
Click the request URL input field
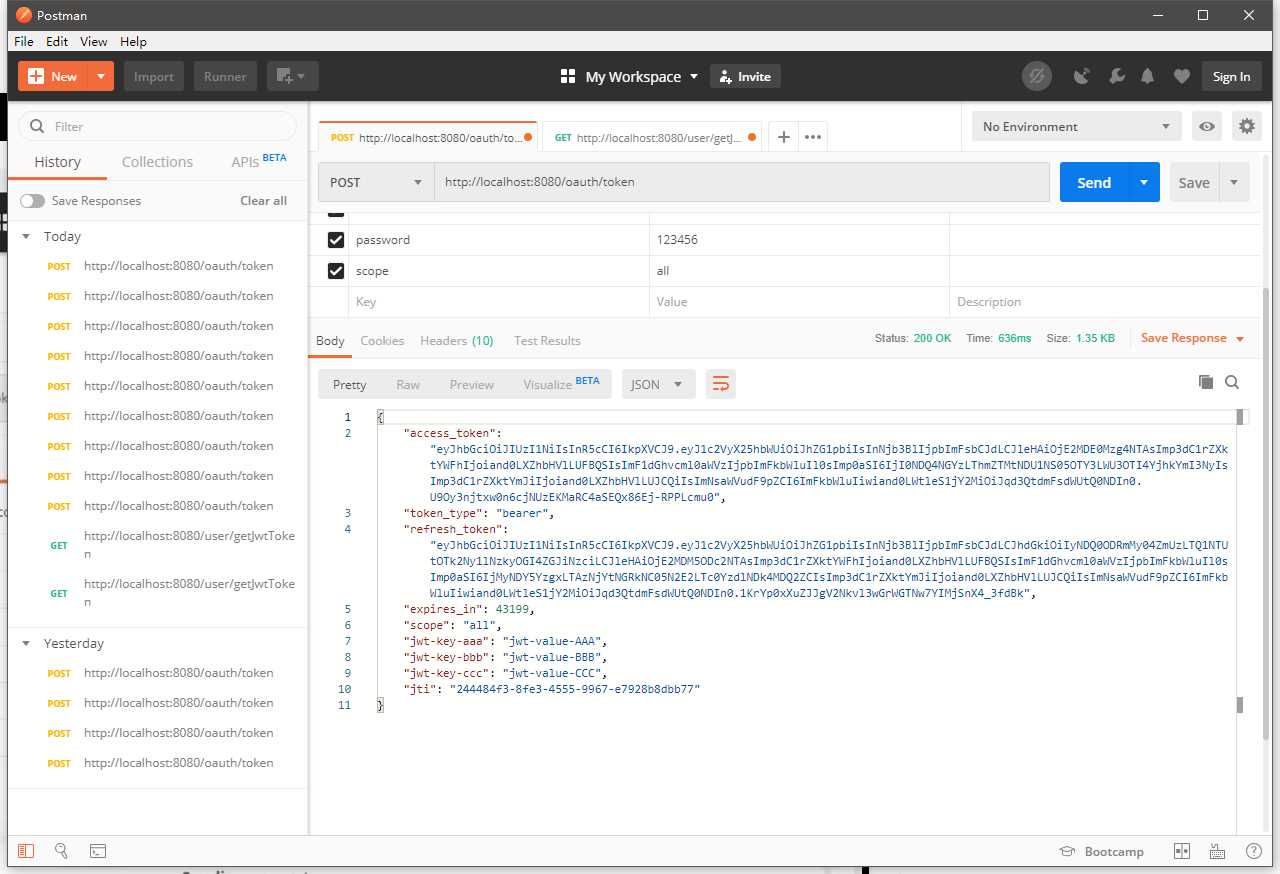(741, 182)
